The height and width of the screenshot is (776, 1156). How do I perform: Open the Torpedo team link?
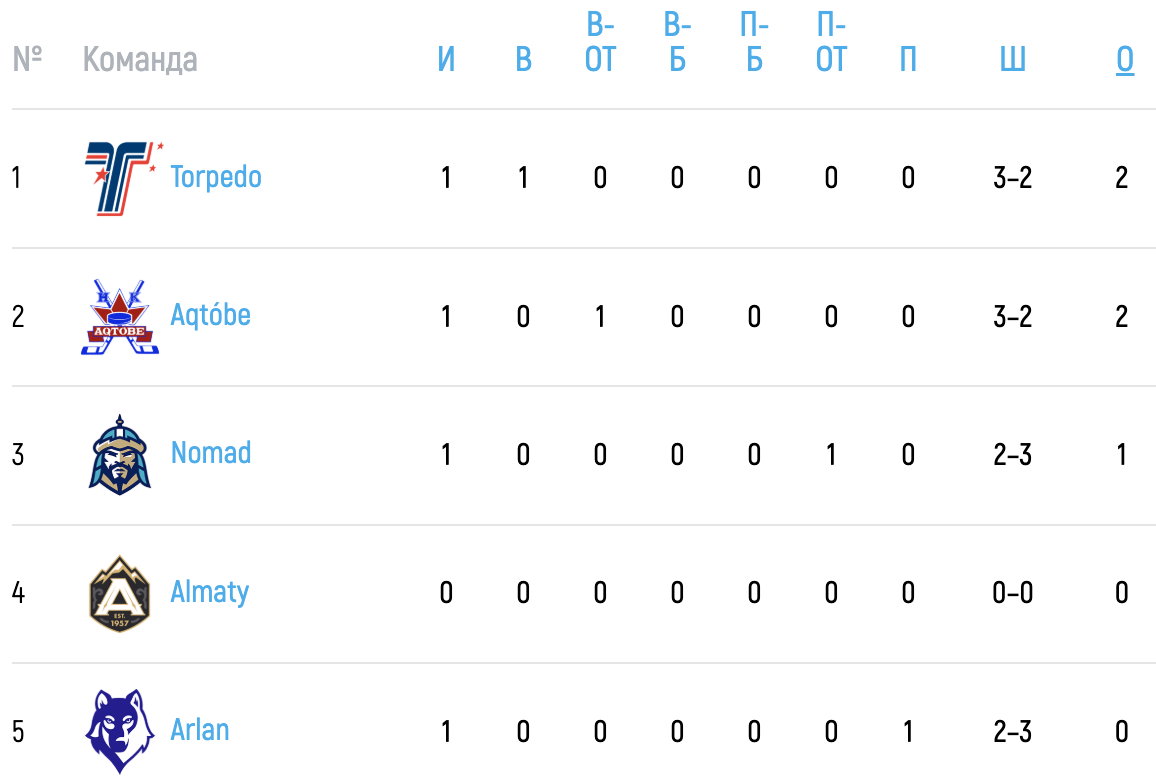point(216,178)
